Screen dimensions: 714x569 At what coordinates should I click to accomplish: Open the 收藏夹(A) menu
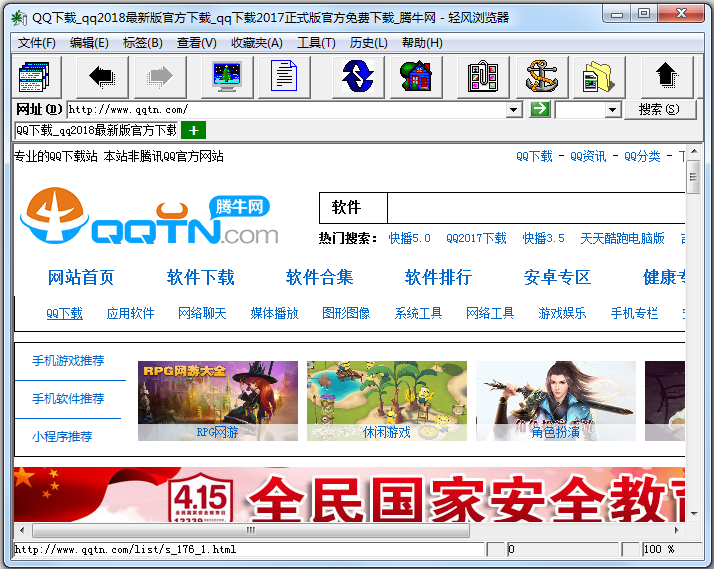(x=257, y=43)
